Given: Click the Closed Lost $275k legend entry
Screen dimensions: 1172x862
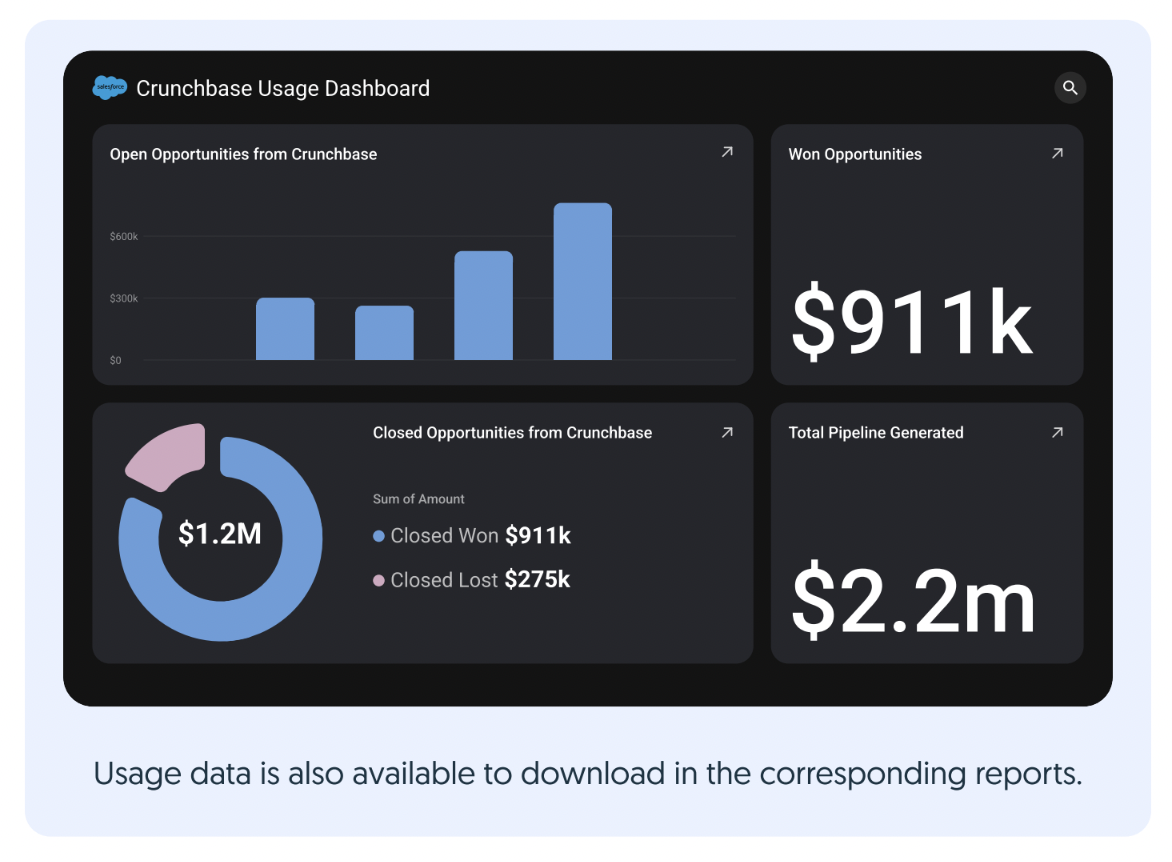Looking at the screenshot, I should 472,579.
